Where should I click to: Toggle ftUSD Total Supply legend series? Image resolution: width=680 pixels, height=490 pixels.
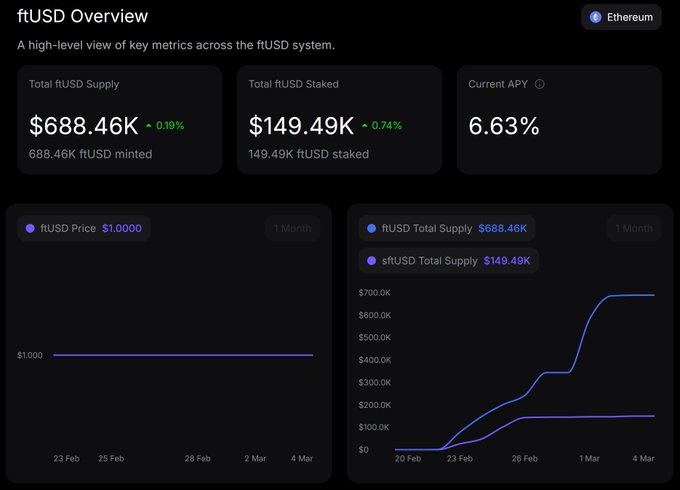click(x=446, y=228)
